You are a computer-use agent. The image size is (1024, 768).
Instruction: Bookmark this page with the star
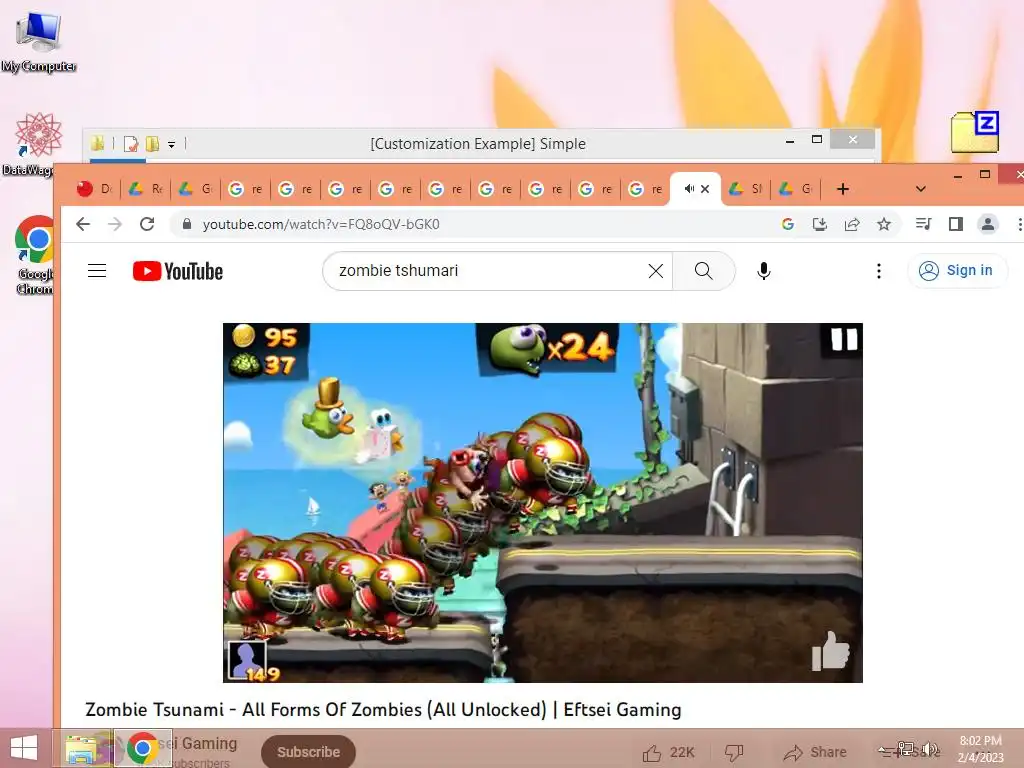pos(884,224)
